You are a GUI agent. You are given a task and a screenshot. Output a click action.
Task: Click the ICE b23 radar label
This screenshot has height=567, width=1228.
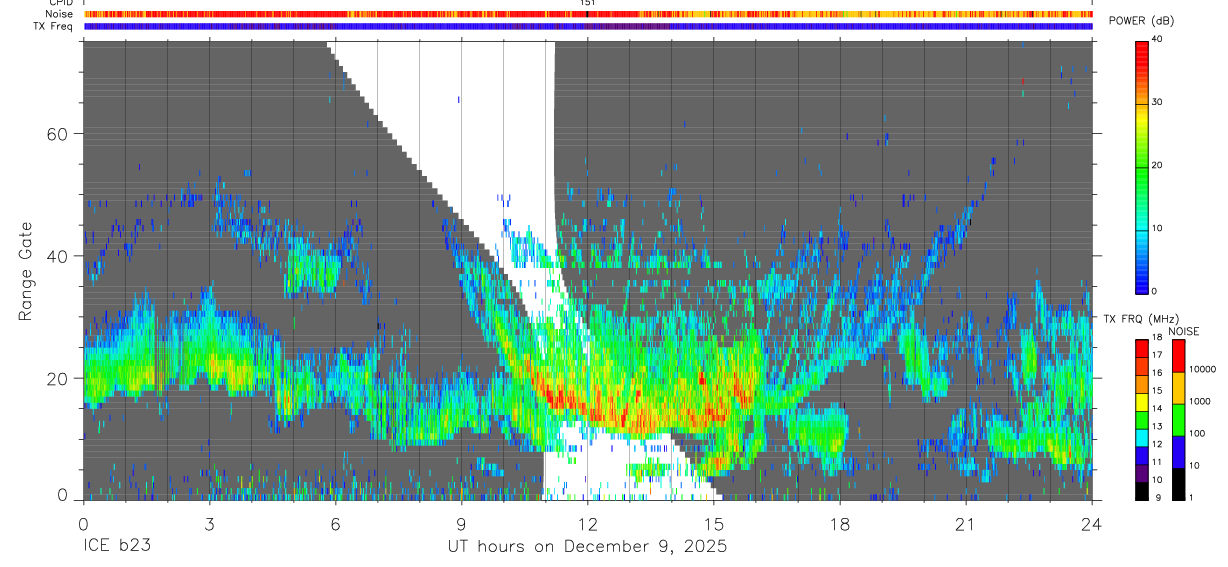click(x=117, y=546)
